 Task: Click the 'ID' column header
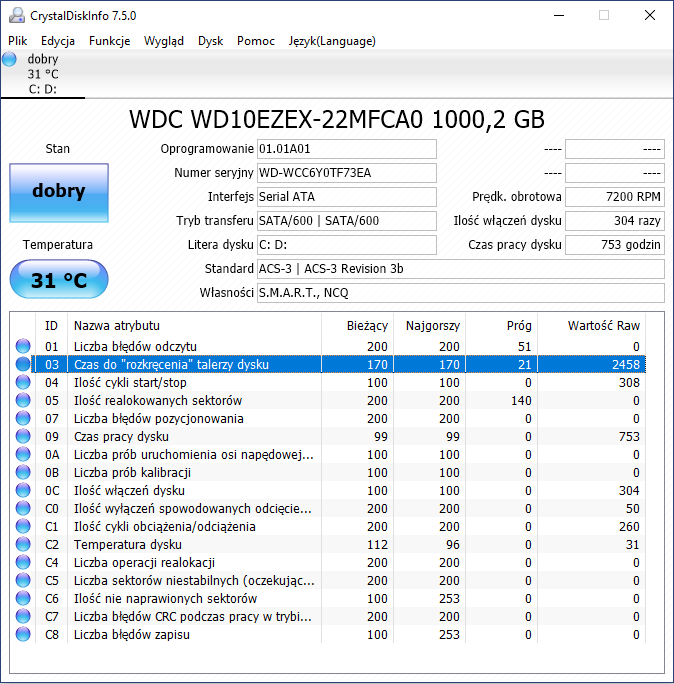[51, 325]
